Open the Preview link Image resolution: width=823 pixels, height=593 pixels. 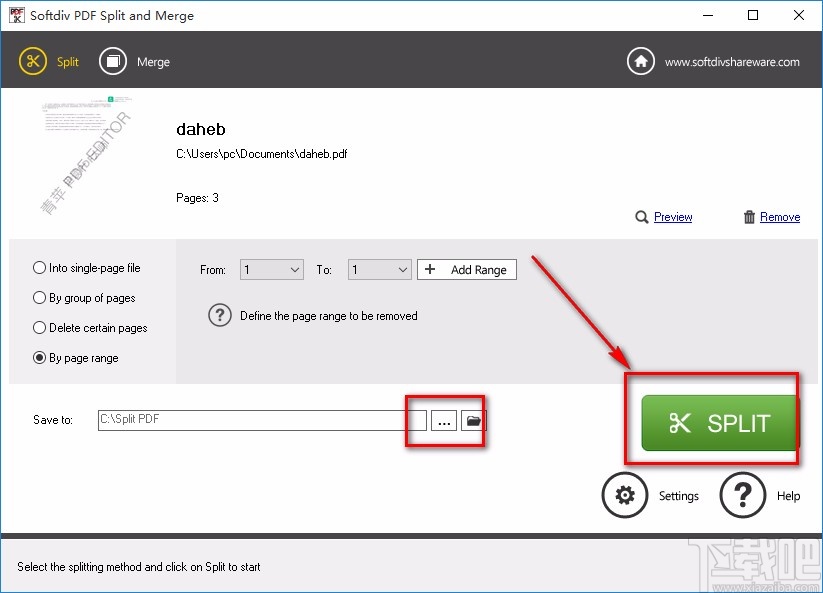point(673,217)
